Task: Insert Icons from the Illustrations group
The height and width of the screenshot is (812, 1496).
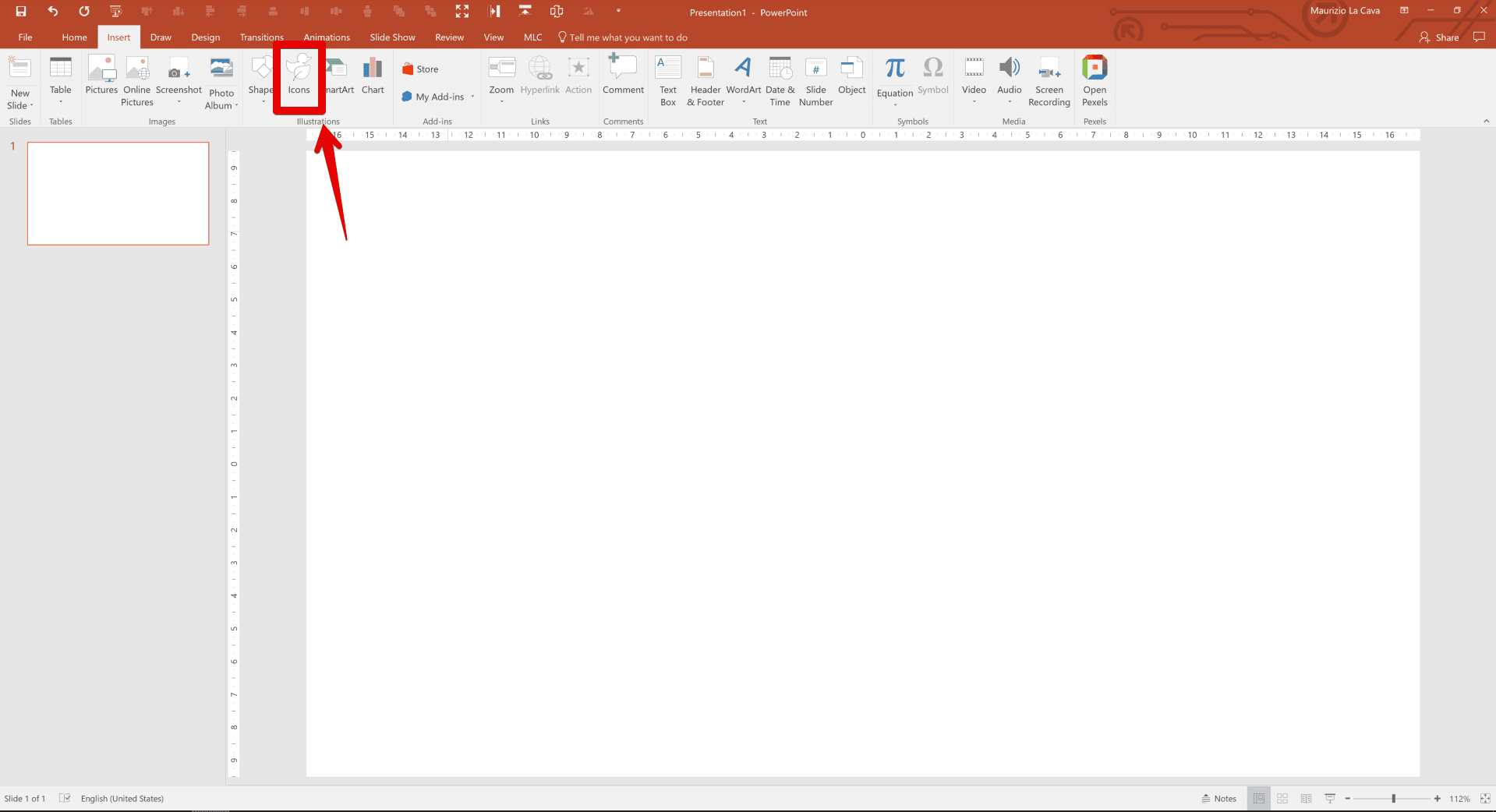Action: 299,78
